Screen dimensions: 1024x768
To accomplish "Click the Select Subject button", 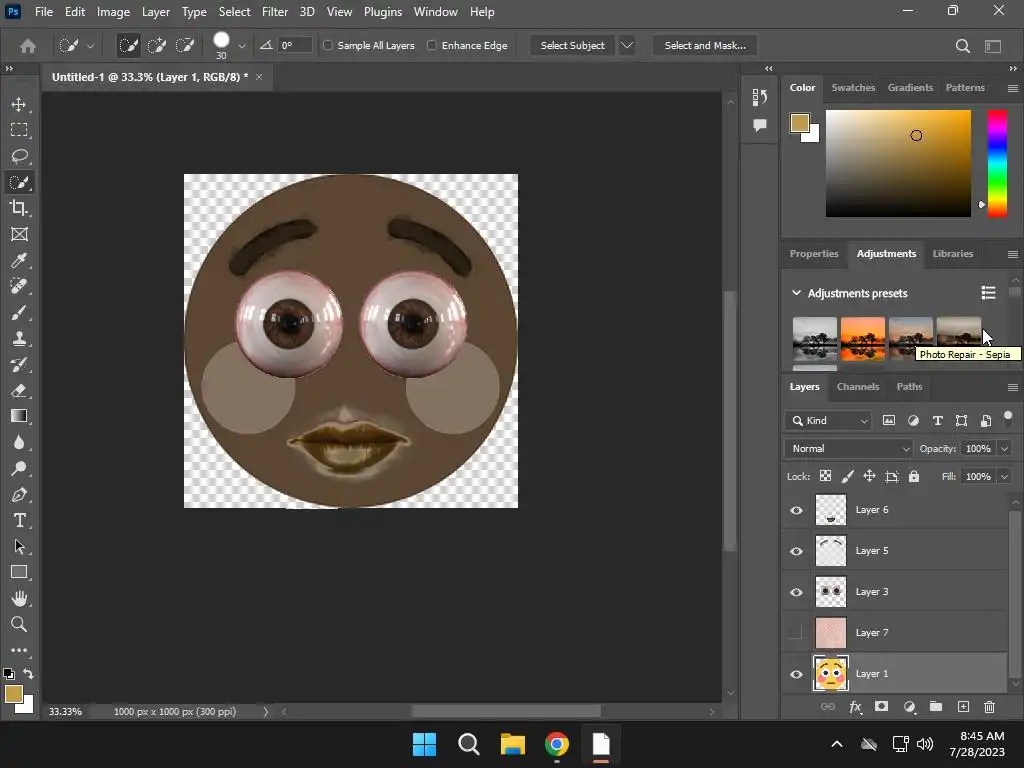I will pyautogui.click(x=572, y=46).
